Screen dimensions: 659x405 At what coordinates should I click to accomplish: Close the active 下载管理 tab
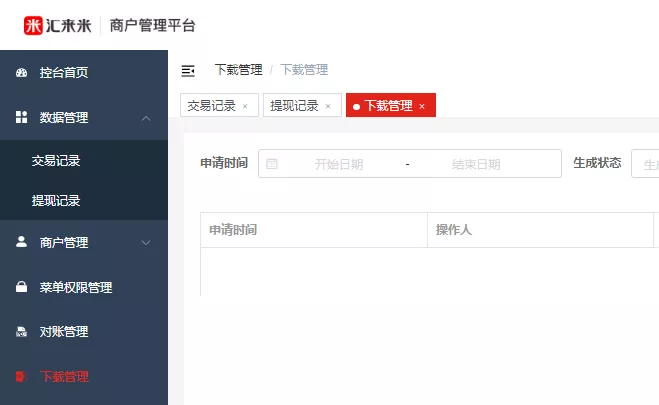[422, 106]
